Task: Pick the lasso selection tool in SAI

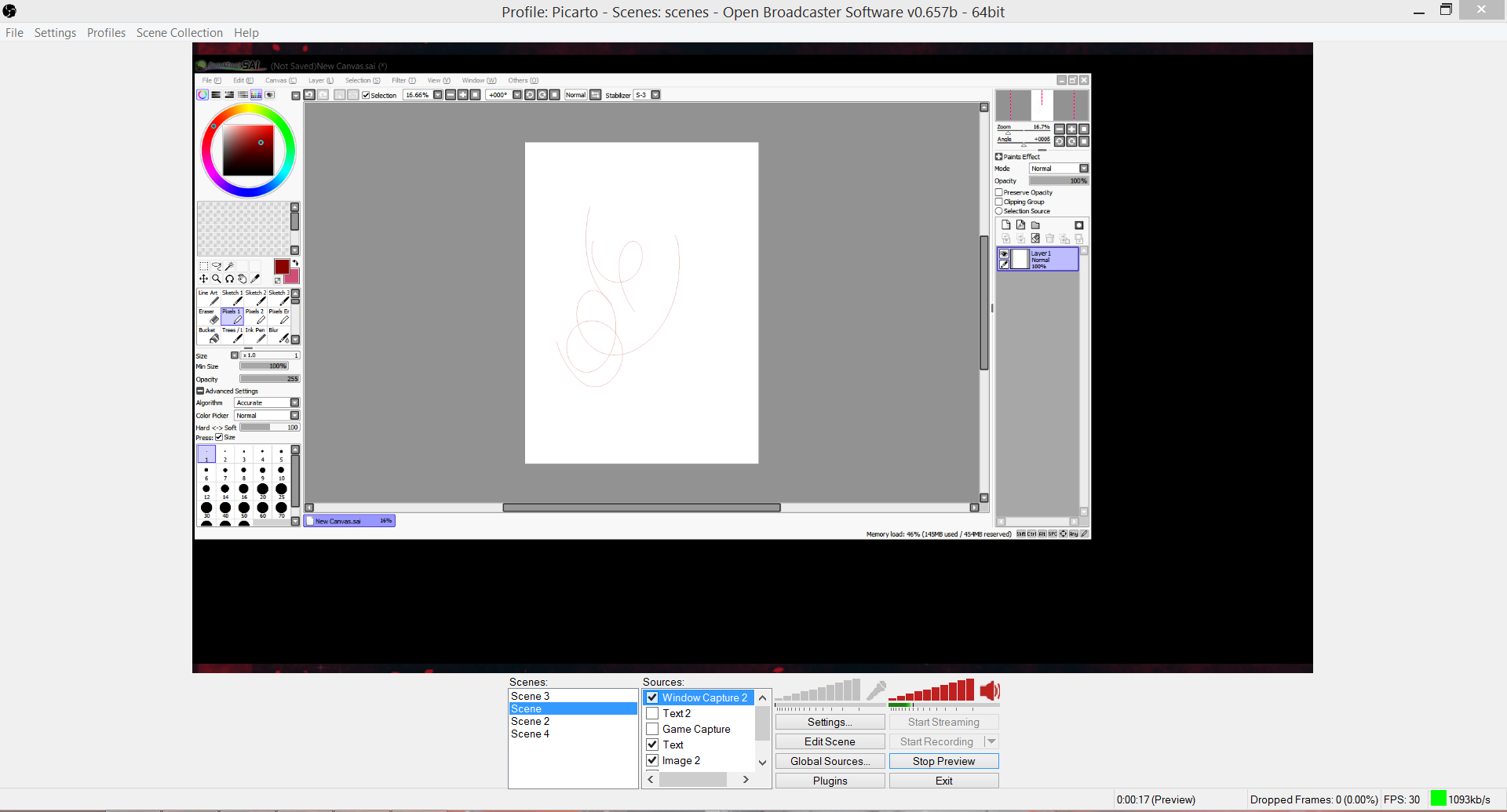Action: point(217,267)
